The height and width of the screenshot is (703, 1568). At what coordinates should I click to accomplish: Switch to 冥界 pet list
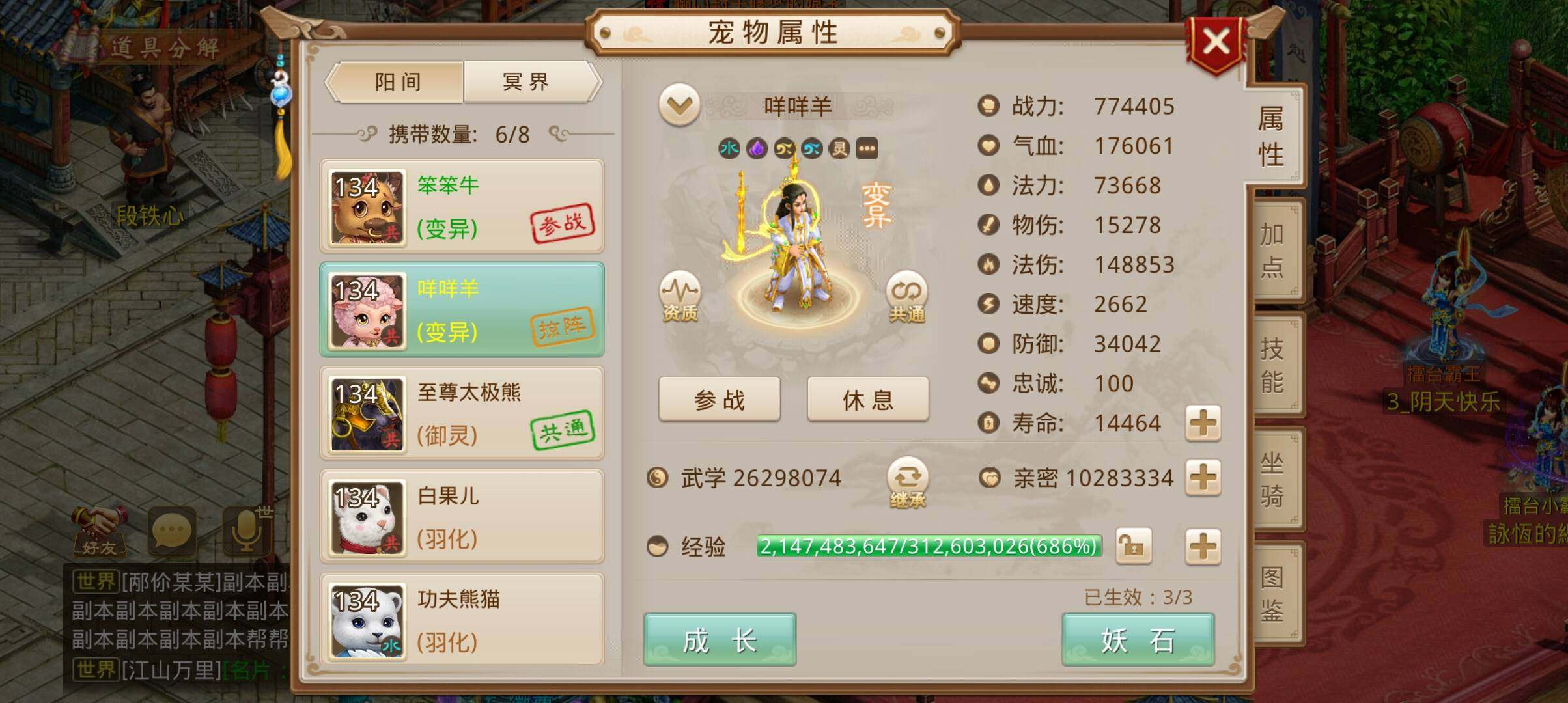[526, 82]
